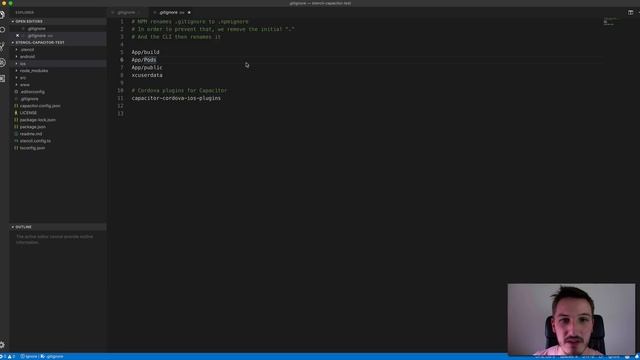Click the '.gitignore' status bar item
This screenshot has width=640, height=360.
[52, 357]
